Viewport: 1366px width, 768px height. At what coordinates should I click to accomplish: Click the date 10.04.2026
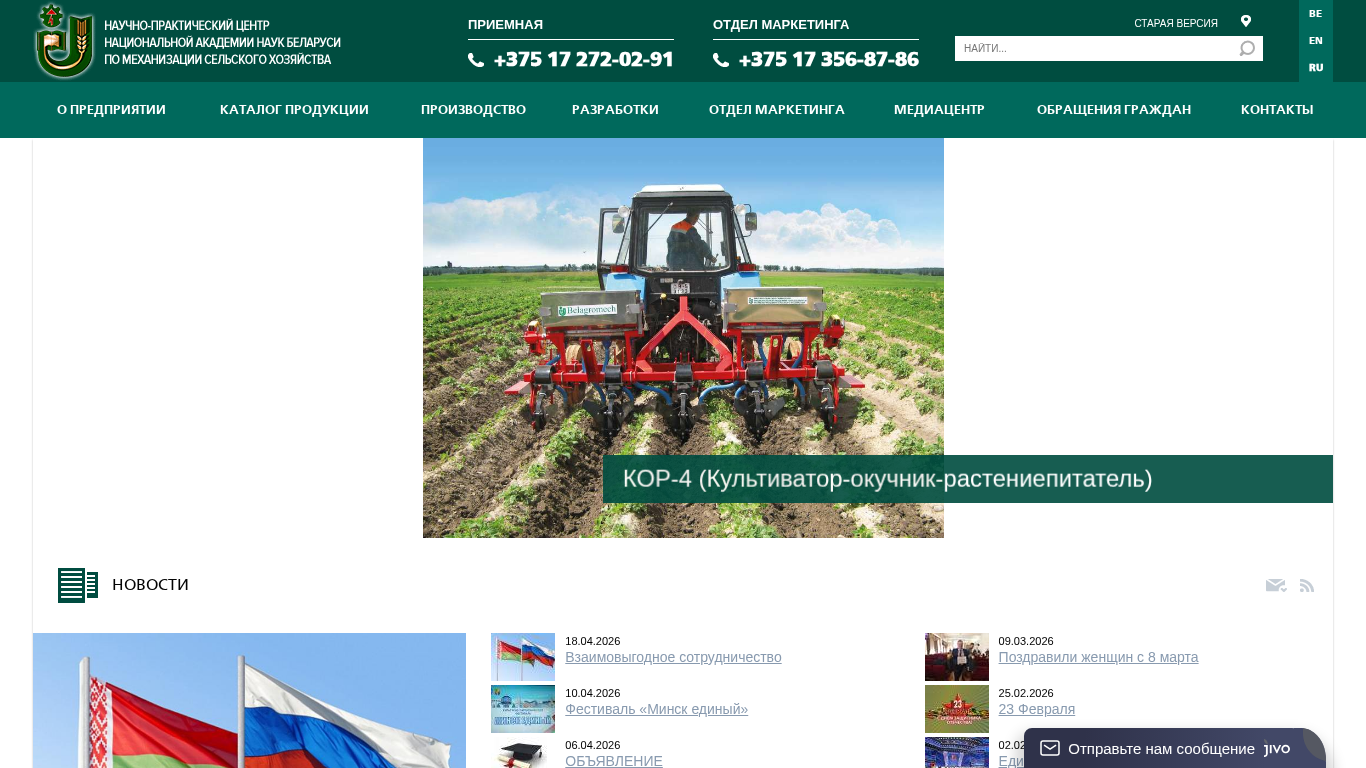pyautogui.click(x=593, y=693)
